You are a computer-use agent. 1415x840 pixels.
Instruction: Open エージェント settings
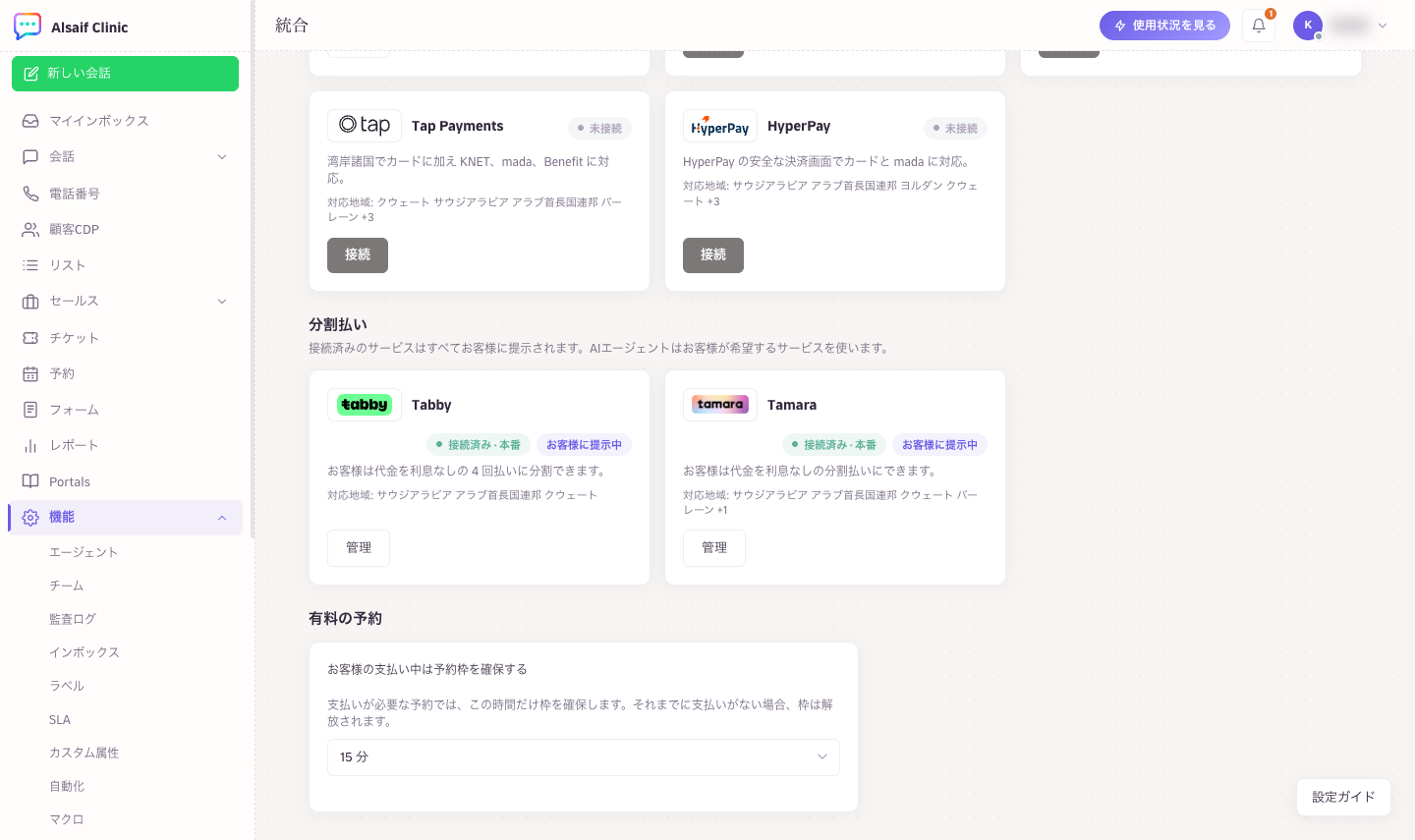coord(84,552)
